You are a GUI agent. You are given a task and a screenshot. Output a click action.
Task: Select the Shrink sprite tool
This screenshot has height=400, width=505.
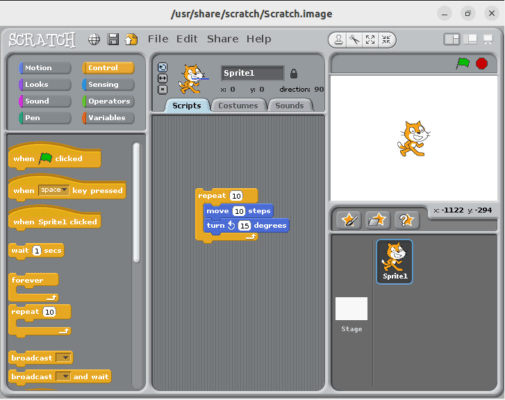(x=386, y=40)
